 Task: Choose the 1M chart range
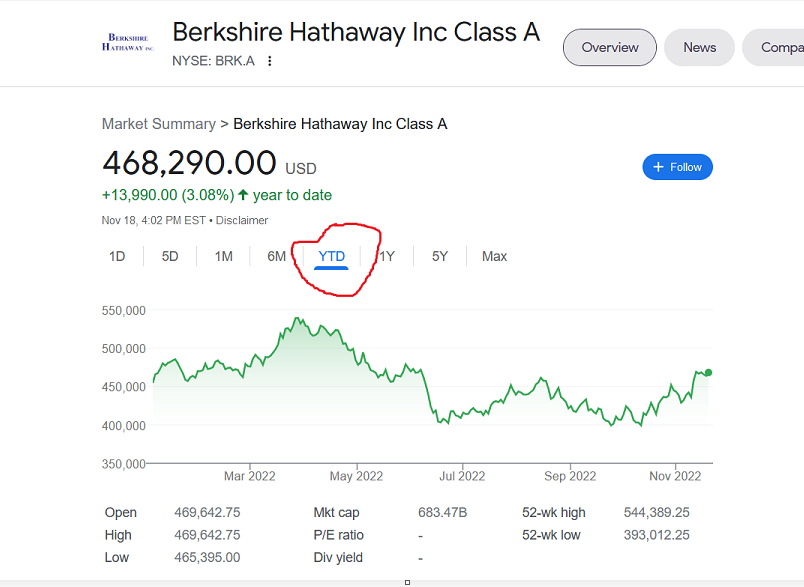(223, 256)
